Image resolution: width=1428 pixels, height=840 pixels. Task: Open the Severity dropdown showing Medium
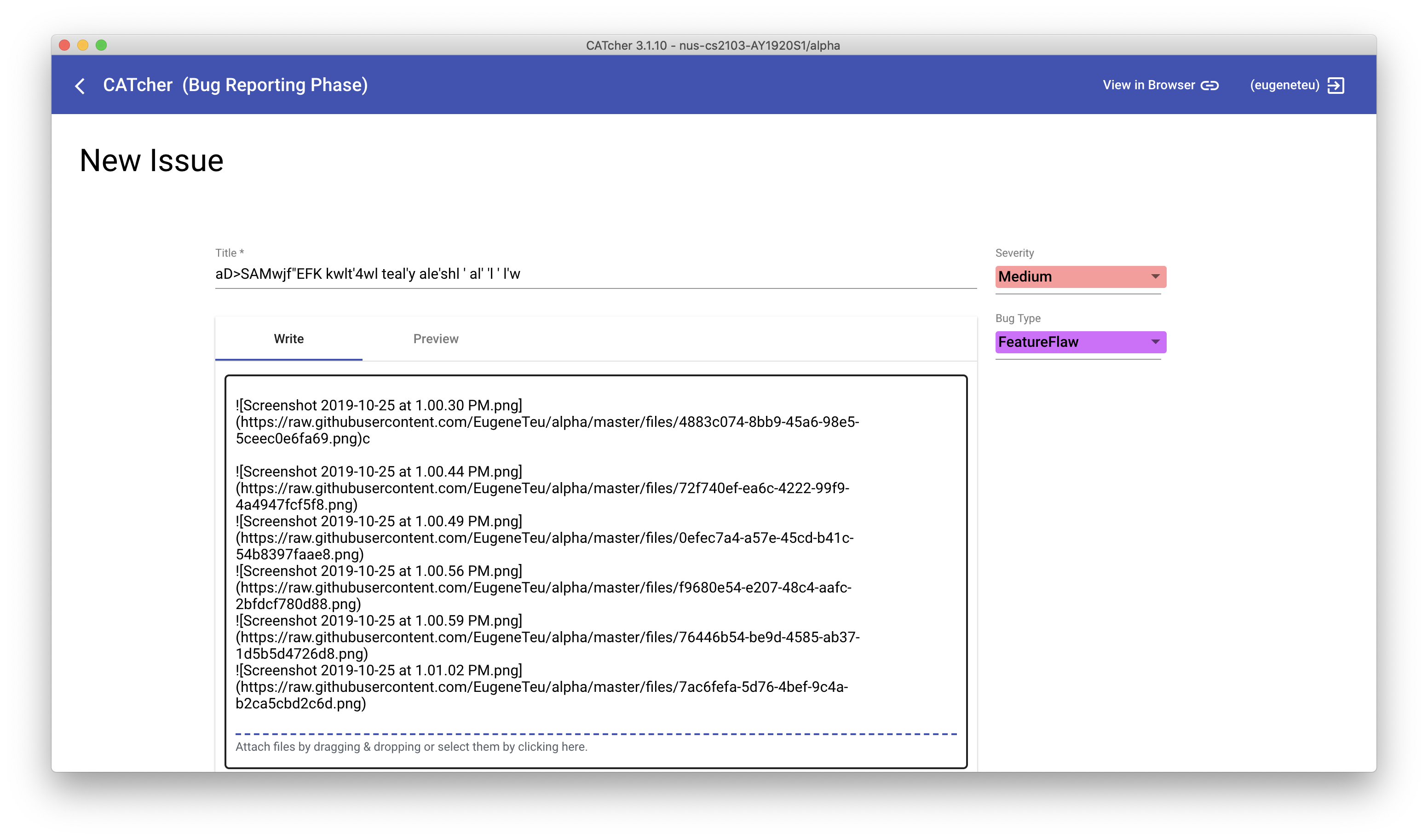[1080, 276]
